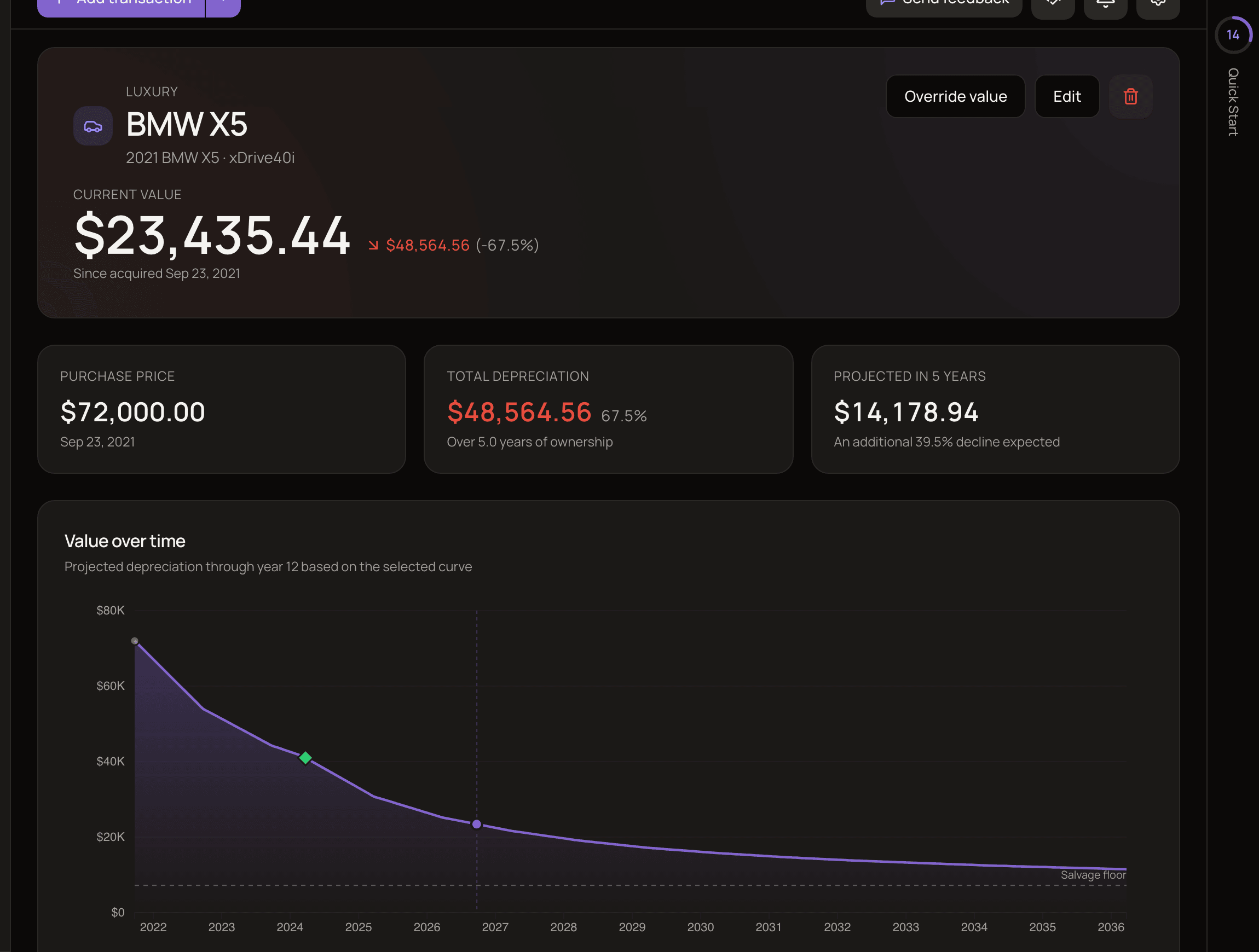Image resolution: width=1259 pixels, height=952 pixels.
Task: Click the 2030 year label on axis
Action: point(701,927)
